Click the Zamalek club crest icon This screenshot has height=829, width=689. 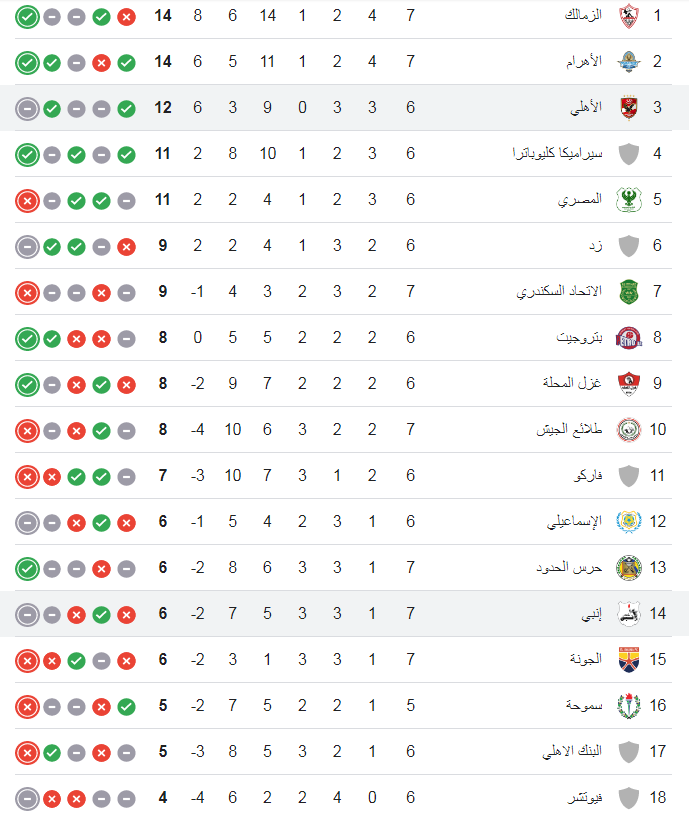(629, 16)
